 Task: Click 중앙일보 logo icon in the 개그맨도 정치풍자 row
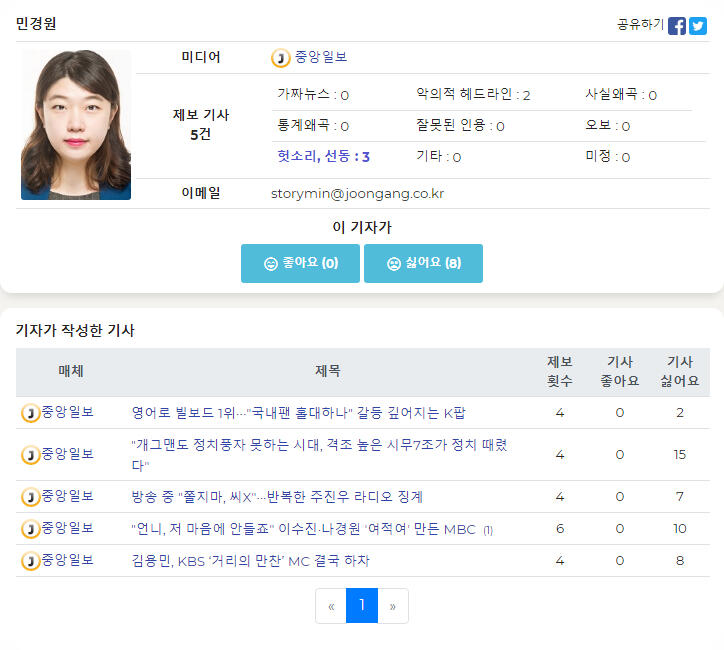point(30,455)
